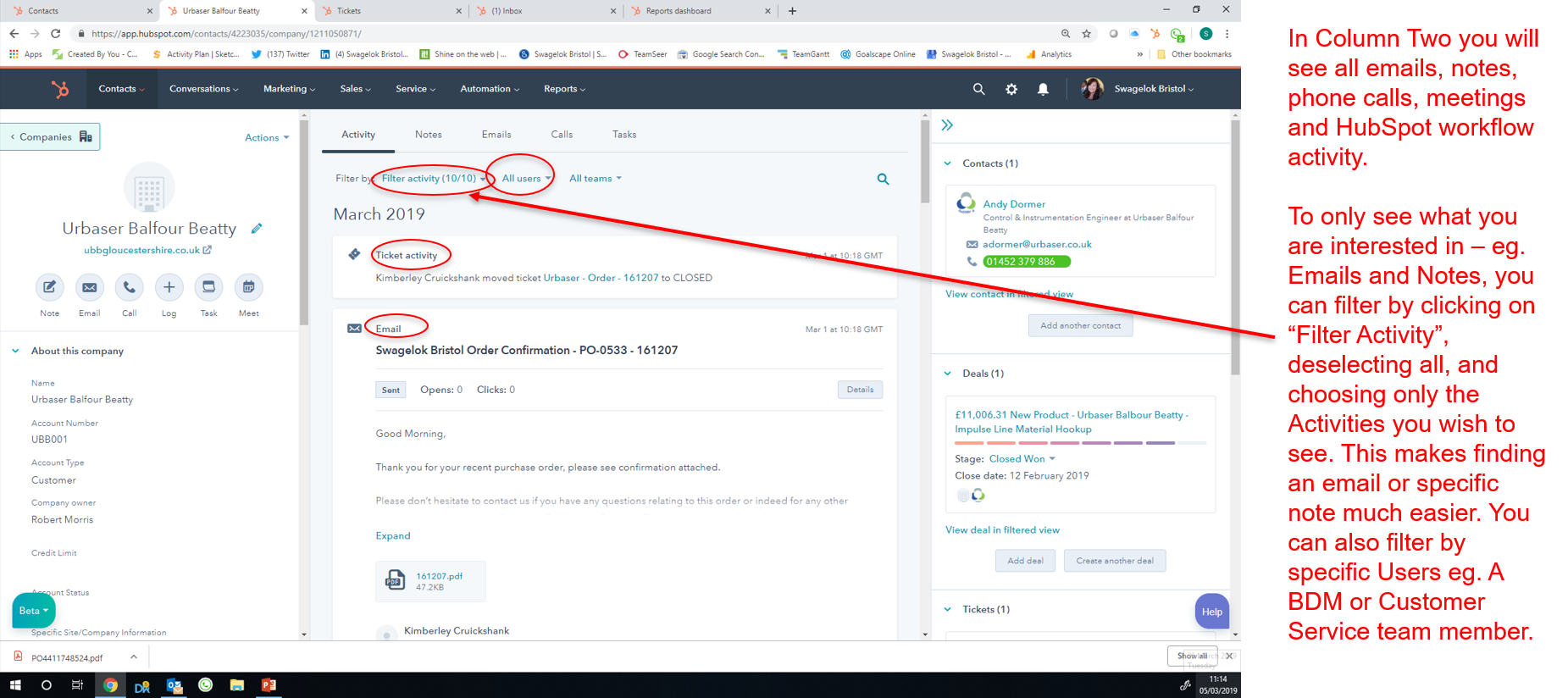Switch to the Emails tab
Image resolution: width=1568 pixels, height=698 pixels.
point(496,135)
